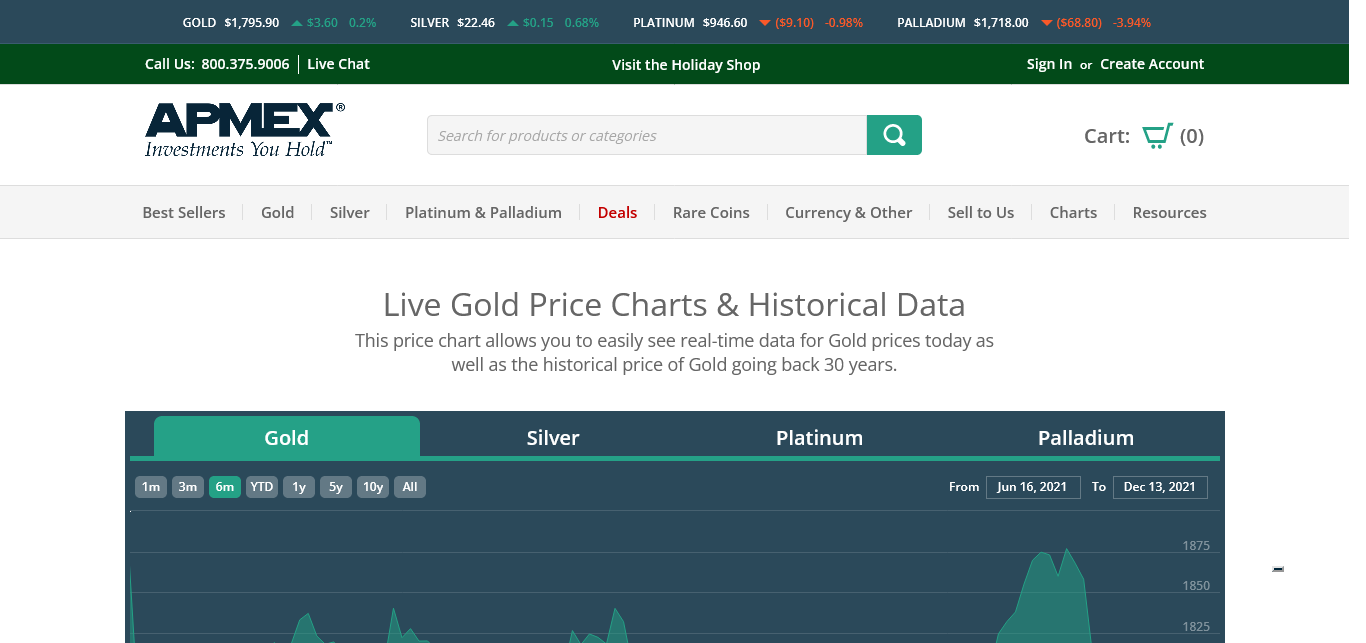Expand the Platinum & Palladium menu
Screen dimensions: 1366x643
point(483,212)
